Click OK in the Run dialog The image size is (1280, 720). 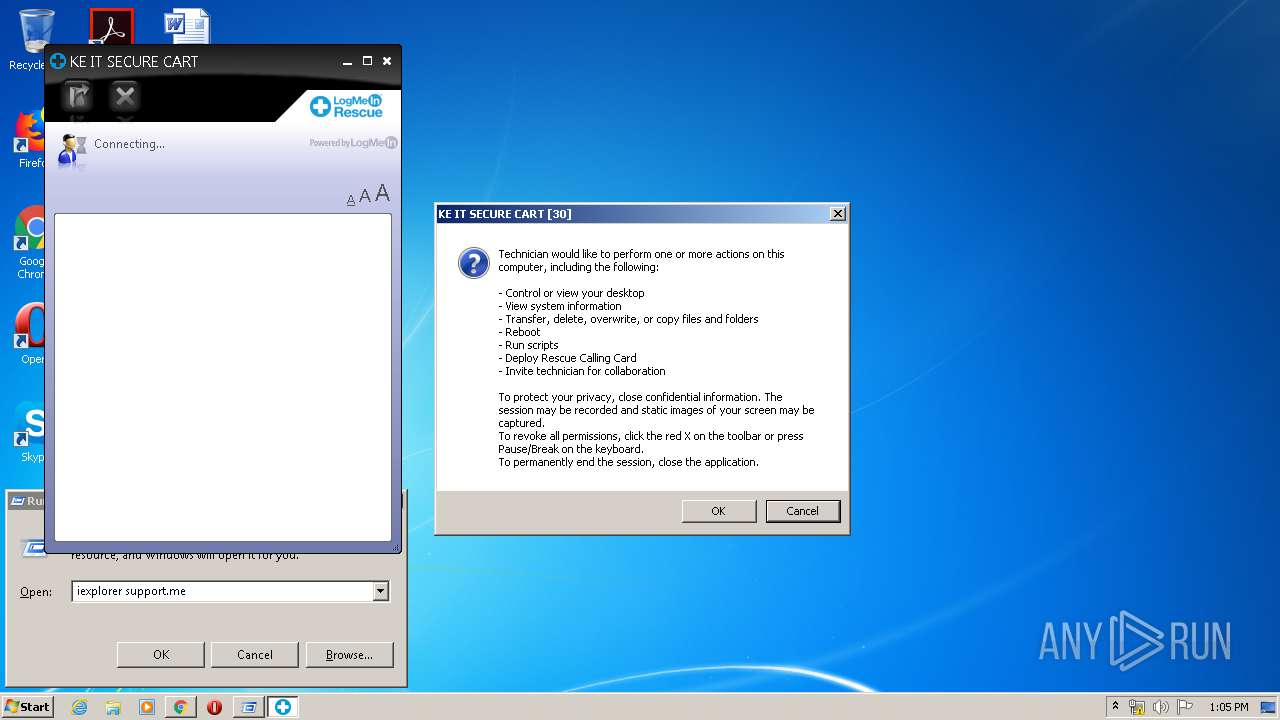pyautogui.click(x=161, y=655)
